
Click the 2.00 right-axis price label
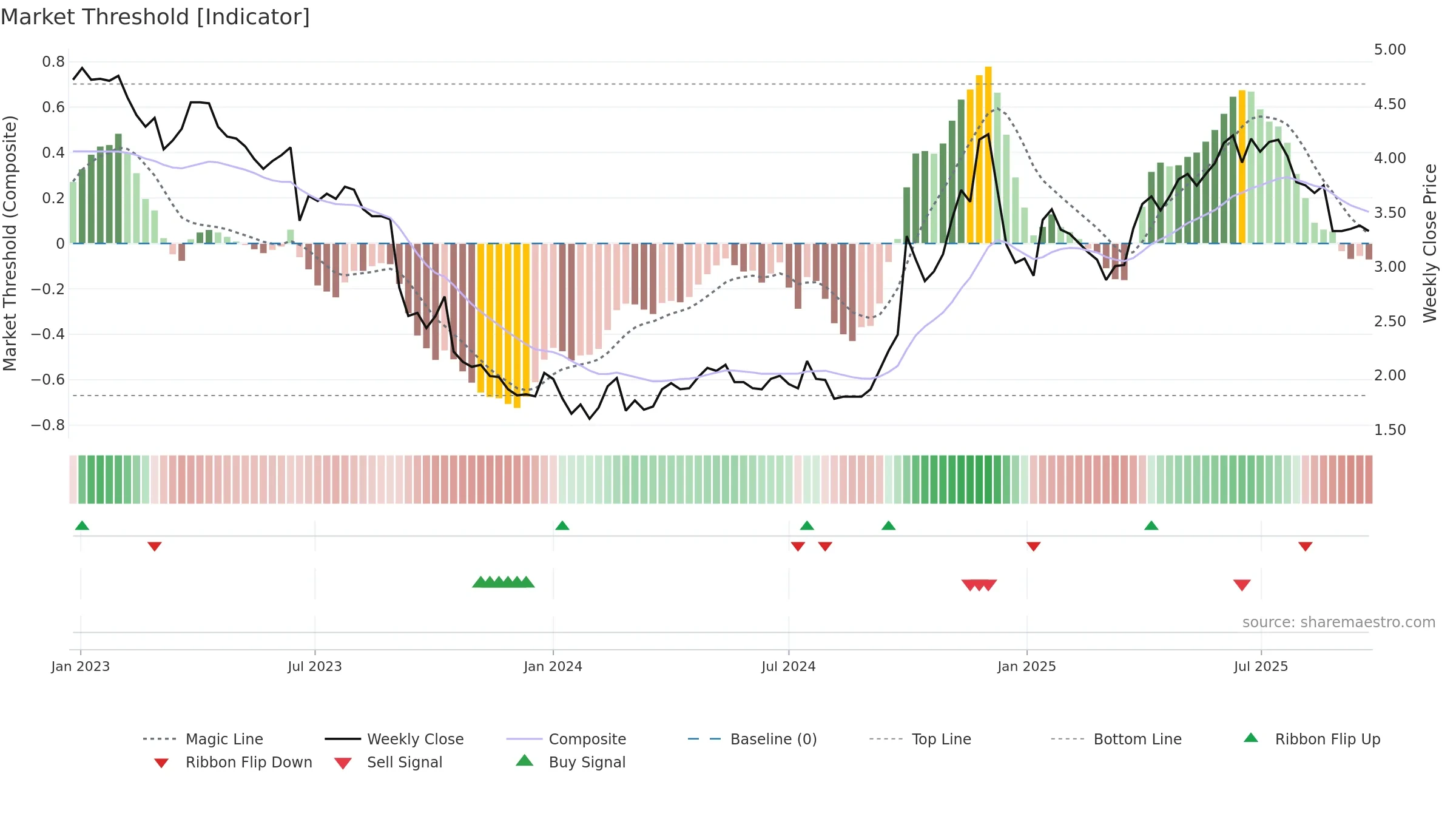(x=1390, y=376)
